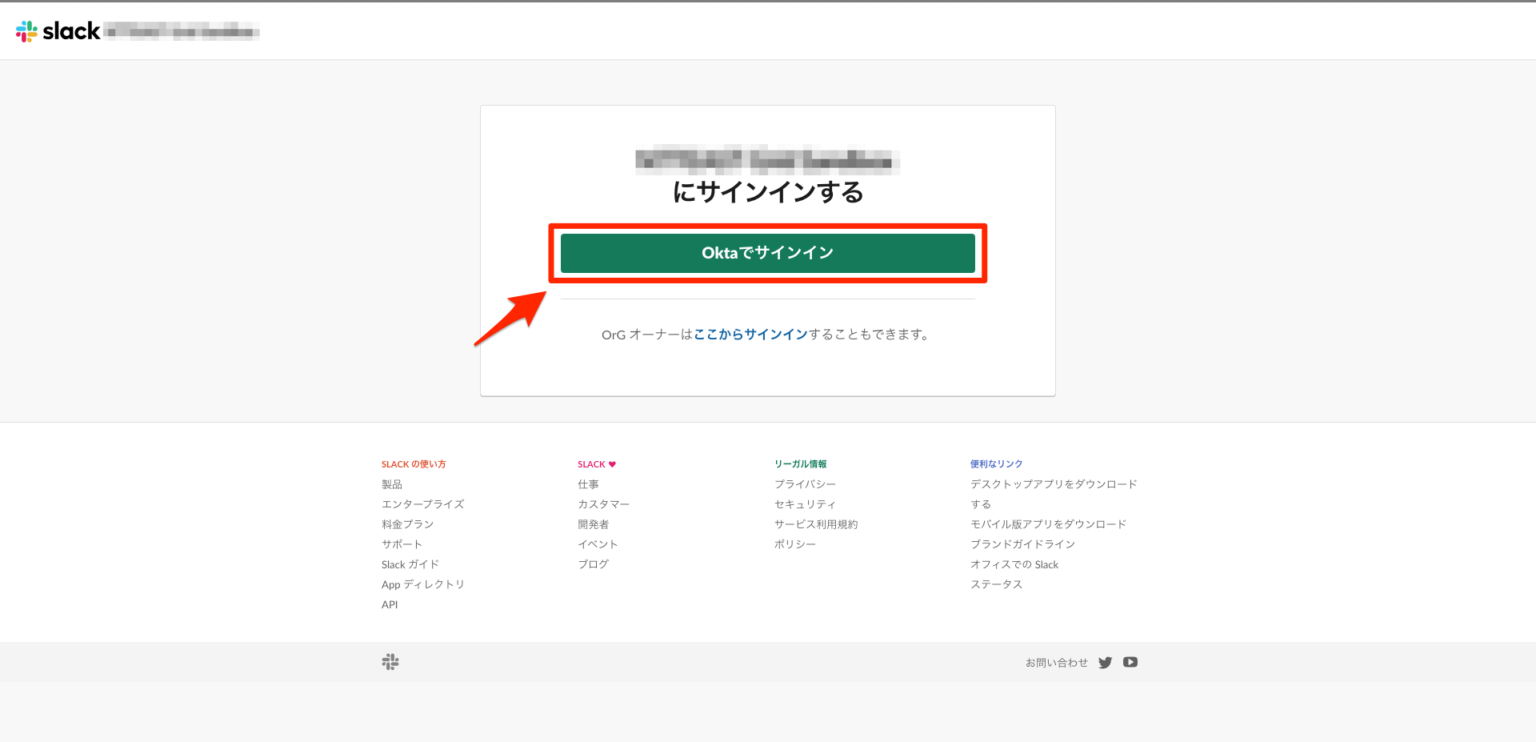The height and width of the screenshot is (742, 1536).
Task: Click the ステータス link under 便利なリンク
Action: (996, 584)
